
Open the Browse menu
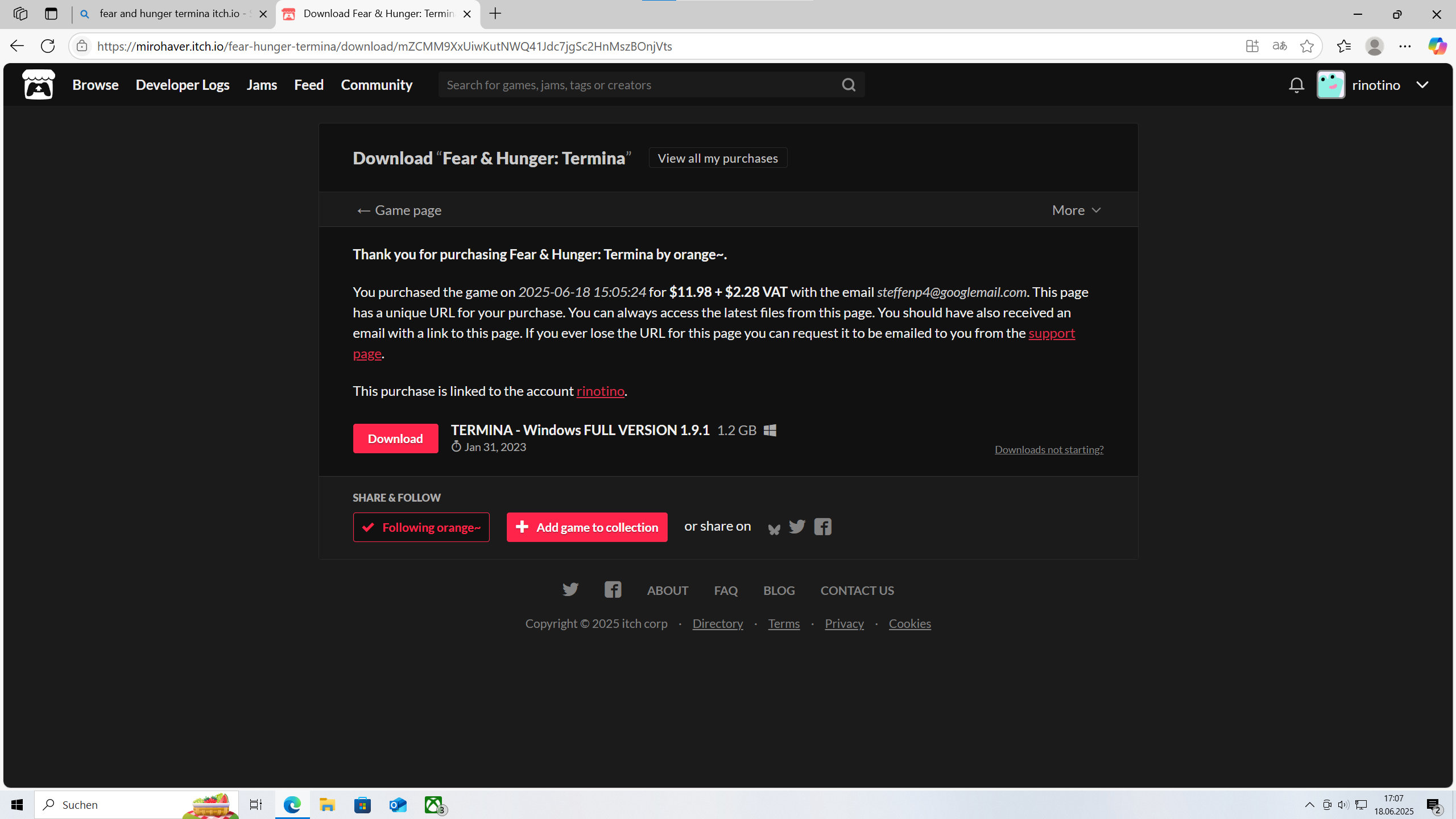pos(95,85)
